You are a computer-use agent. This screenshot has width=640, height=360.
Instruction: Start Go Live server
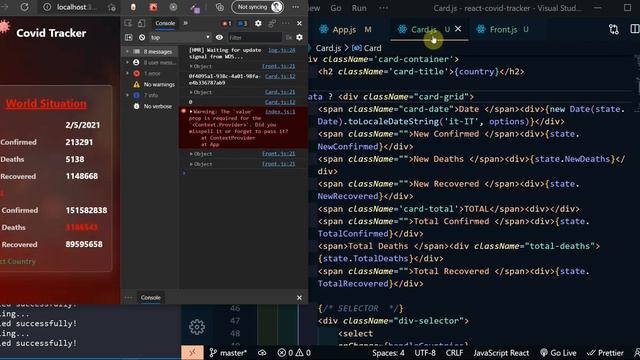pyautogui.click(x=558, y=353)
